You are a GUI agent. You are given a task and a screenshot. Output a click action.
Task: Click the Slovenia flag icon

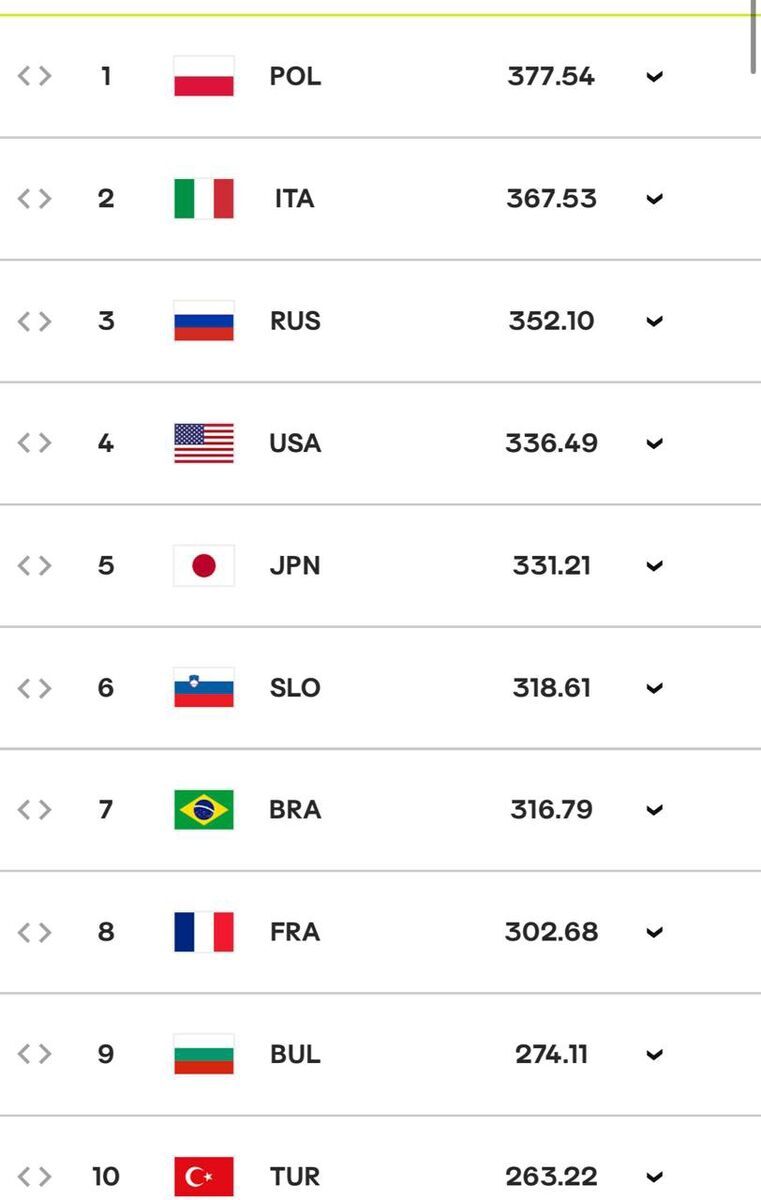pyautogui.click(x=204, y=687)
